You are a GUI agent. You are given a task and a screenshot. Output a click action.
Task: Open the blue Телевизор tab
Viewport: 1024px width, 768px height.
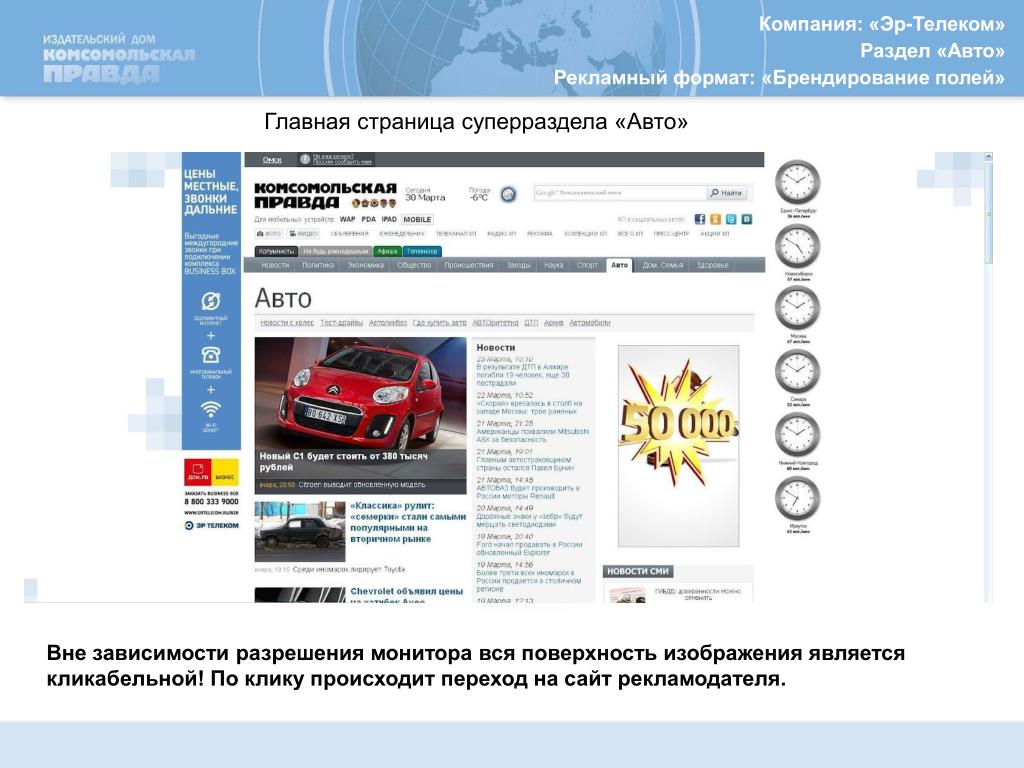[422, 251]
